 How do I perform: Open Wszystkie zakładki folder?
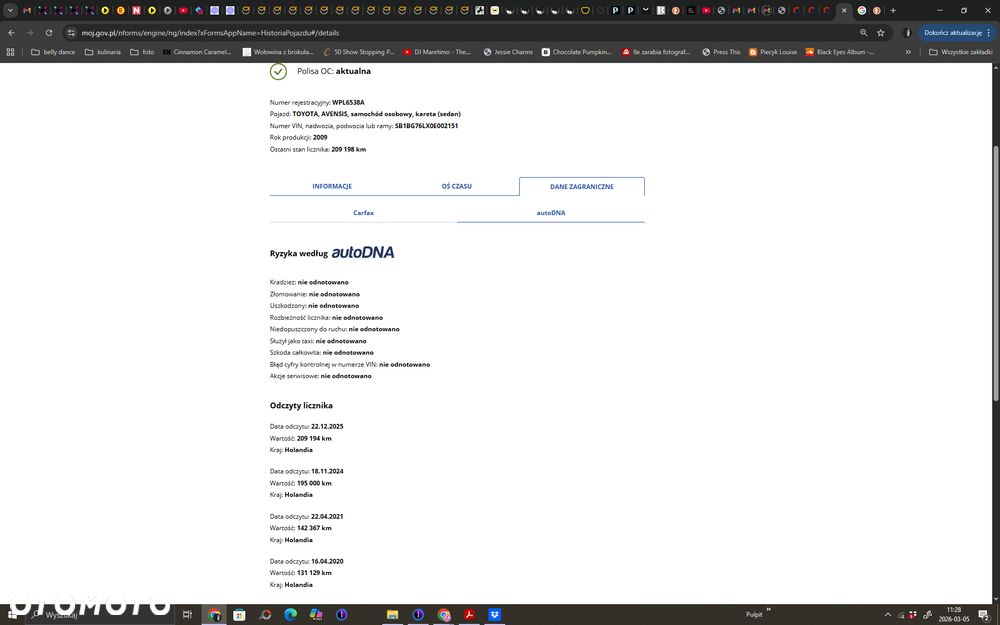pos(960,52)
